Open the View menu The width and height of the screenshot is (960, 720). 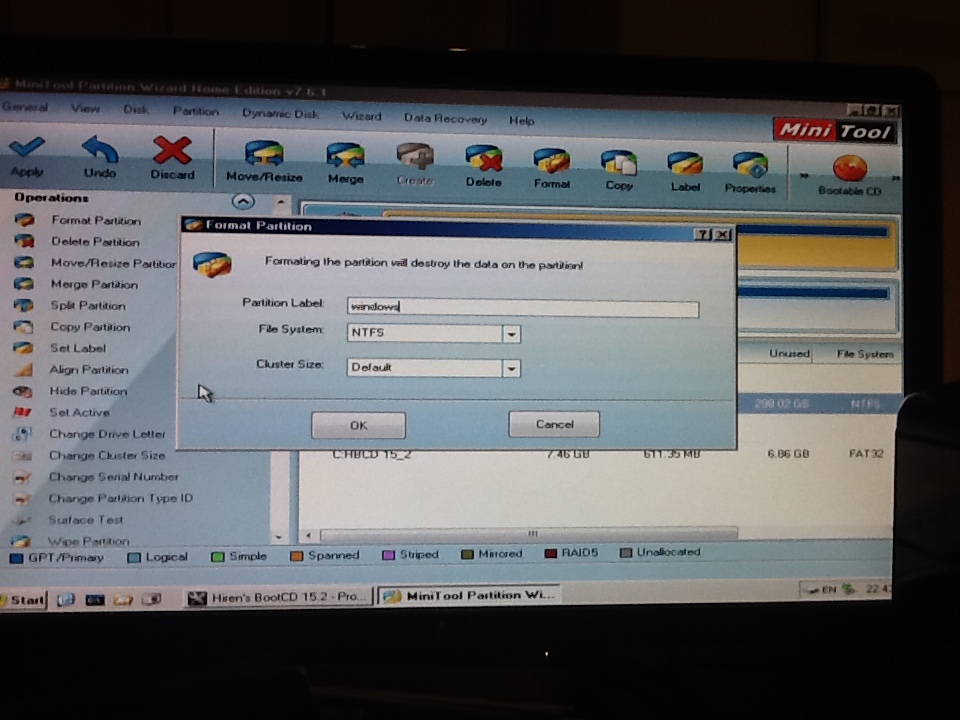tap(85, 108)
